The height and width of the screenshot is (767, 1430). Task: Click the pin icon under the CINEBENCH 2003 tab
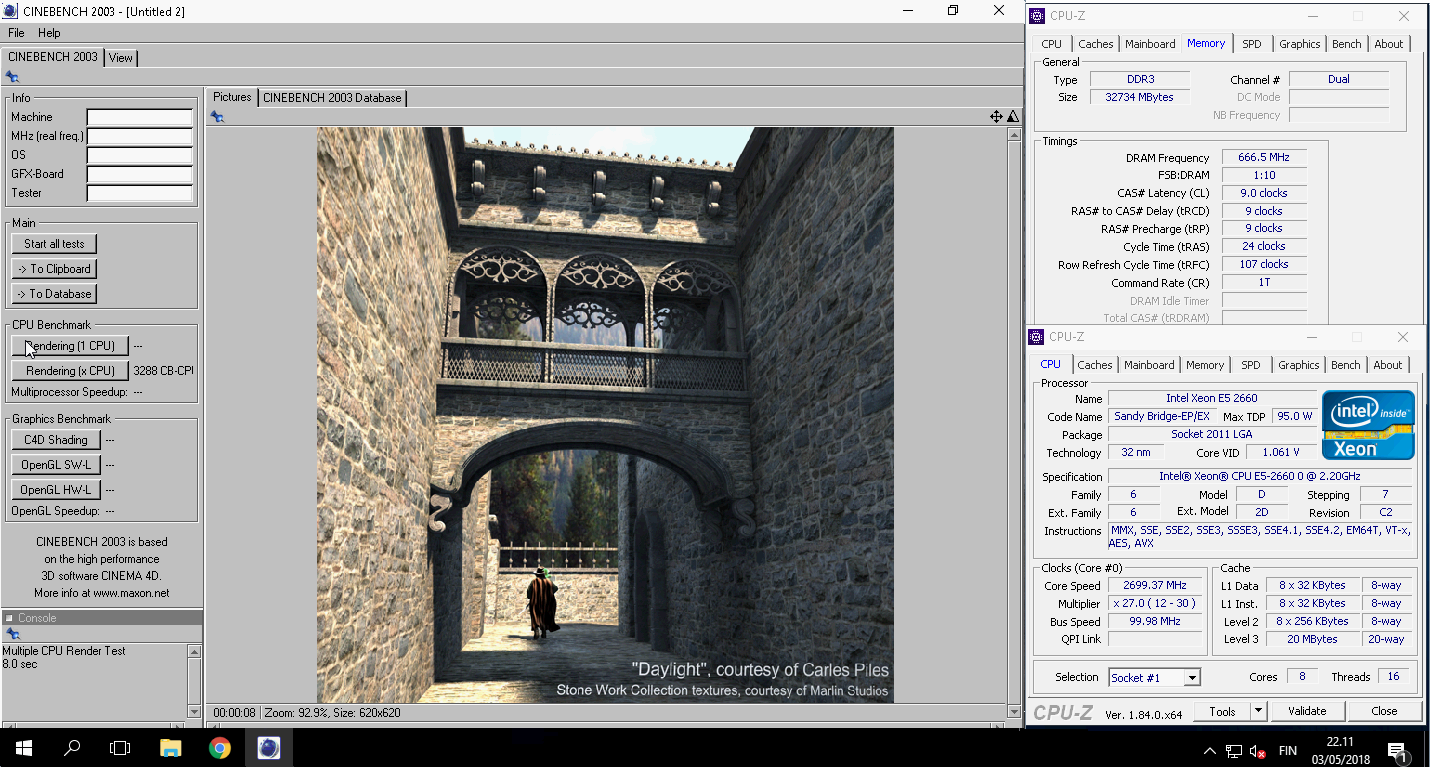12,76
